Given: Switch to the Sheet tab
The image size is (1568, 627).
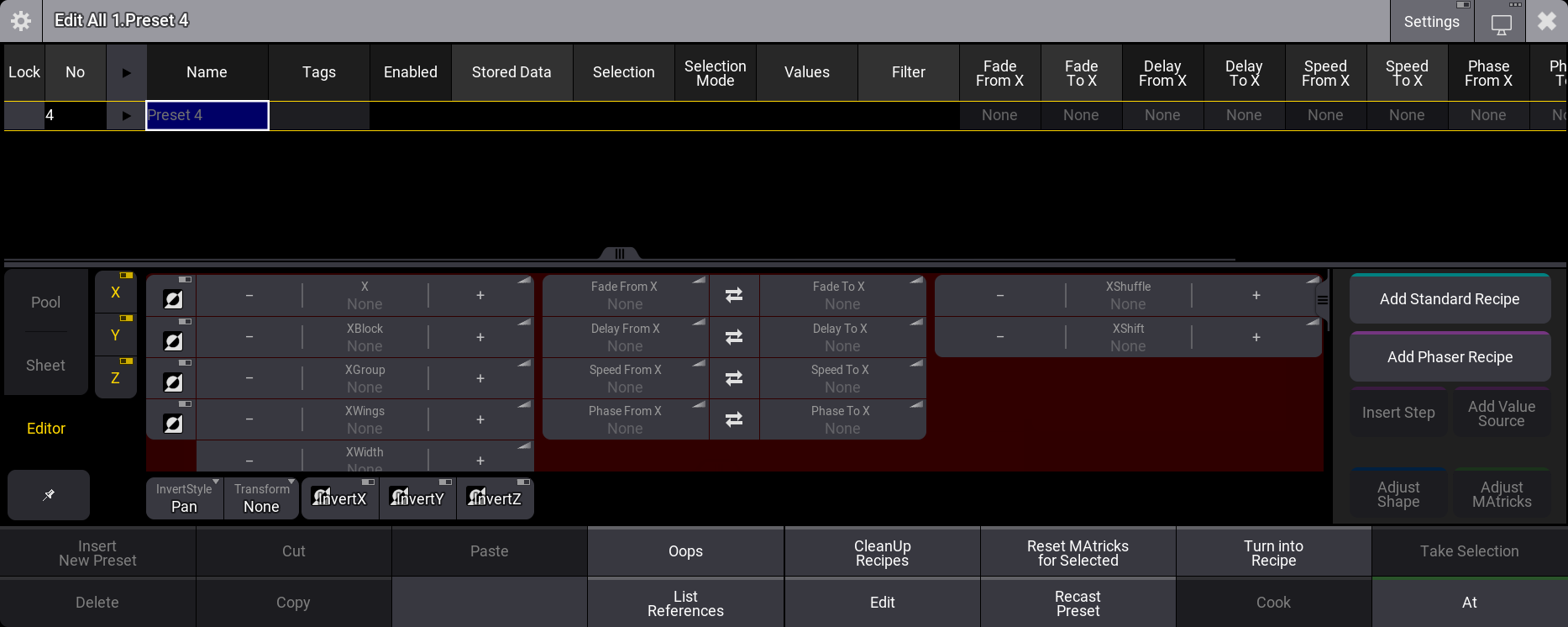Looking at the screenshot, I should point(45,366).
